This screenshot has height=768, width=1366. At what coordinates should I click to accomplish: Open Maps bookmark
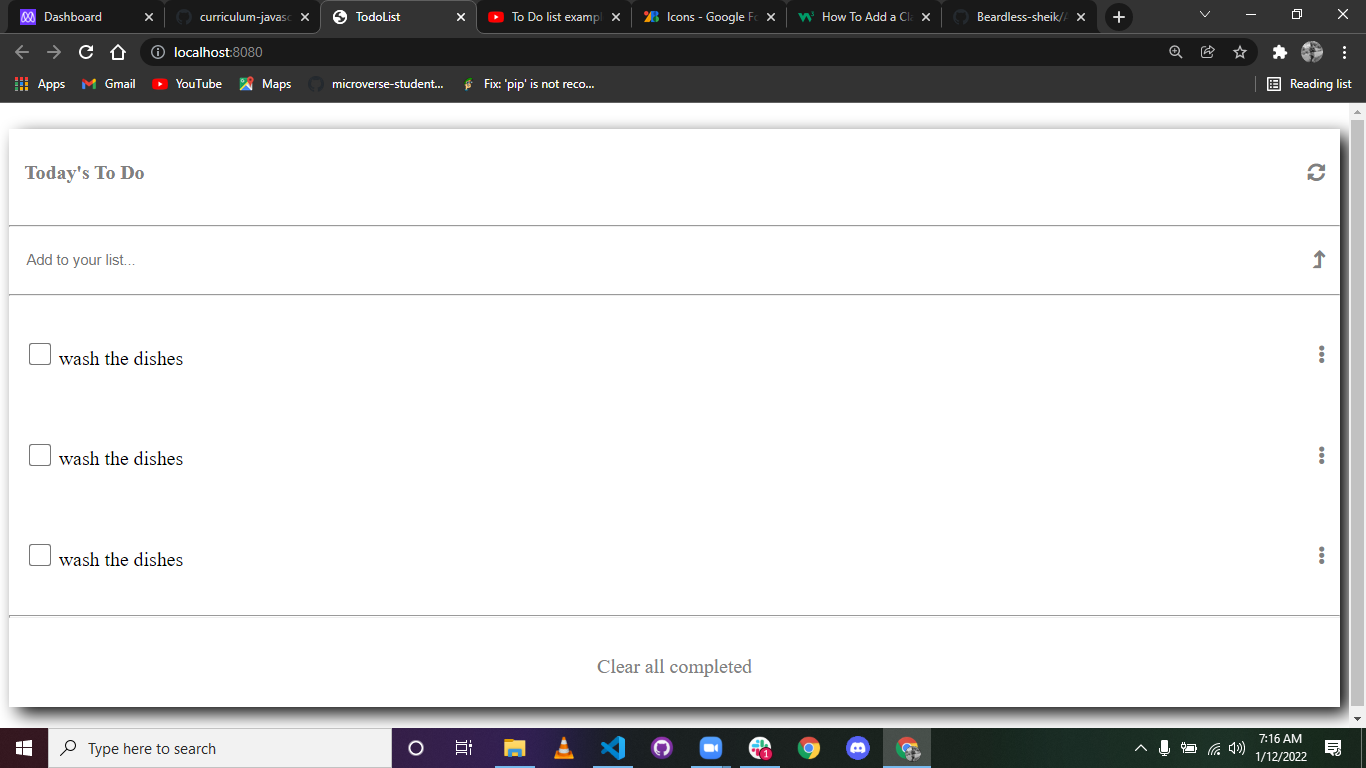coord(265,84)
